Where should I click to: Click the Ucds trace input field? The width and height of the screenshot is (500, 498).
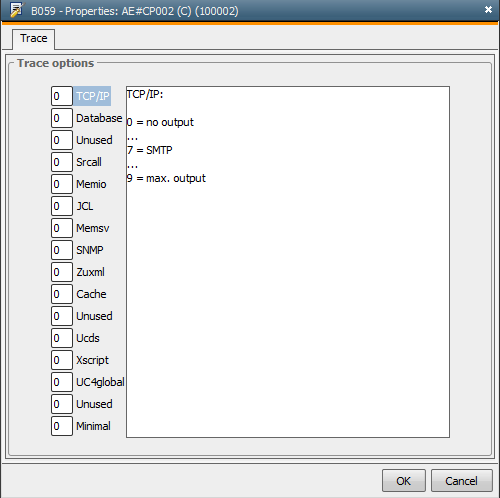click(x=62, y=338)
